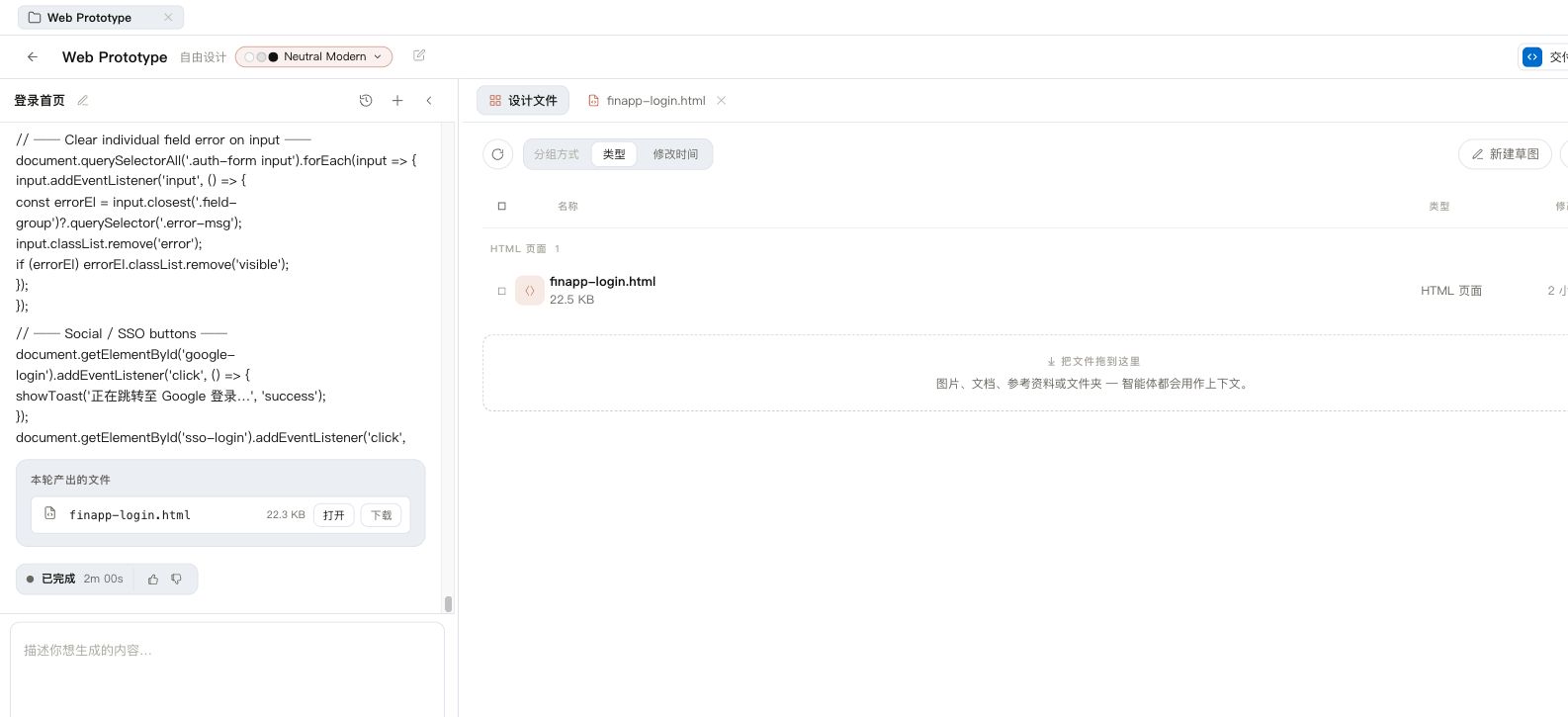1568x717 pixels.
Task: Click the edit note icon beside Neutral Modern
Action: [419, 56]
